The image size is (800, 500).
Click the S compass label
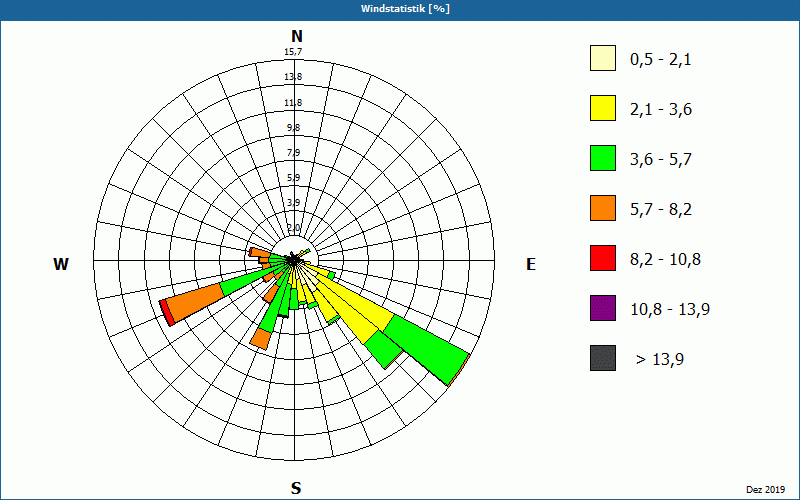(296, 488)
